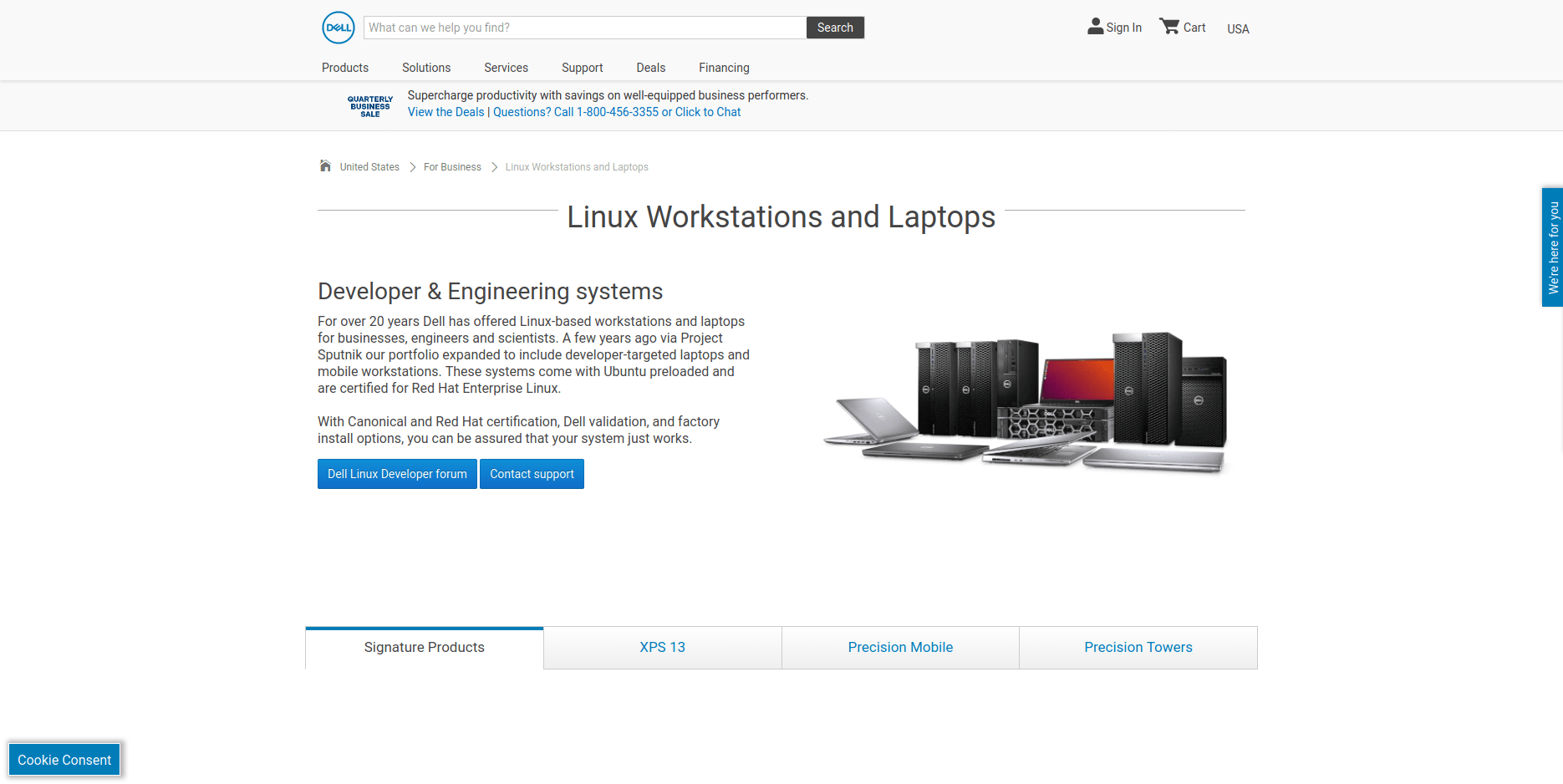This screenshot has width=1563, height=784.
Task: Click the Sign In user icon
Action: pyautogui.click(x=1095, y=27)
